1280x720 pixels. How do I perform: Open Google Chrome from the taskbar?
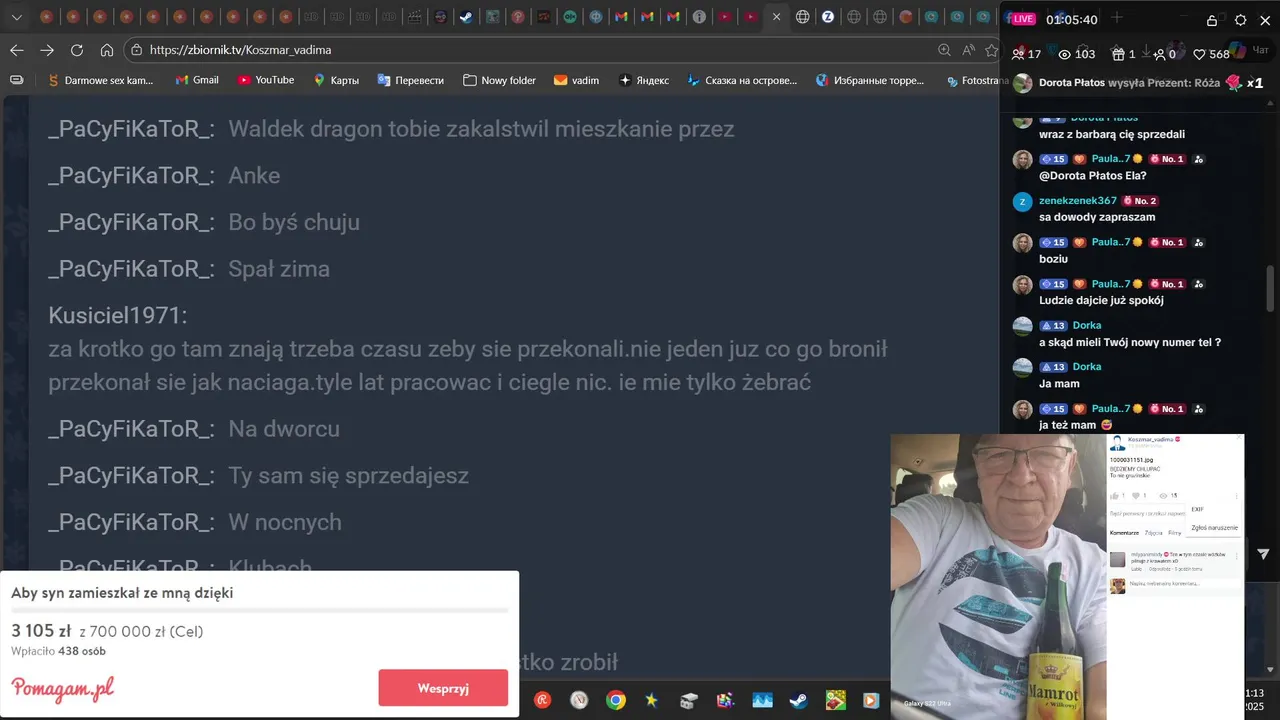616,700
